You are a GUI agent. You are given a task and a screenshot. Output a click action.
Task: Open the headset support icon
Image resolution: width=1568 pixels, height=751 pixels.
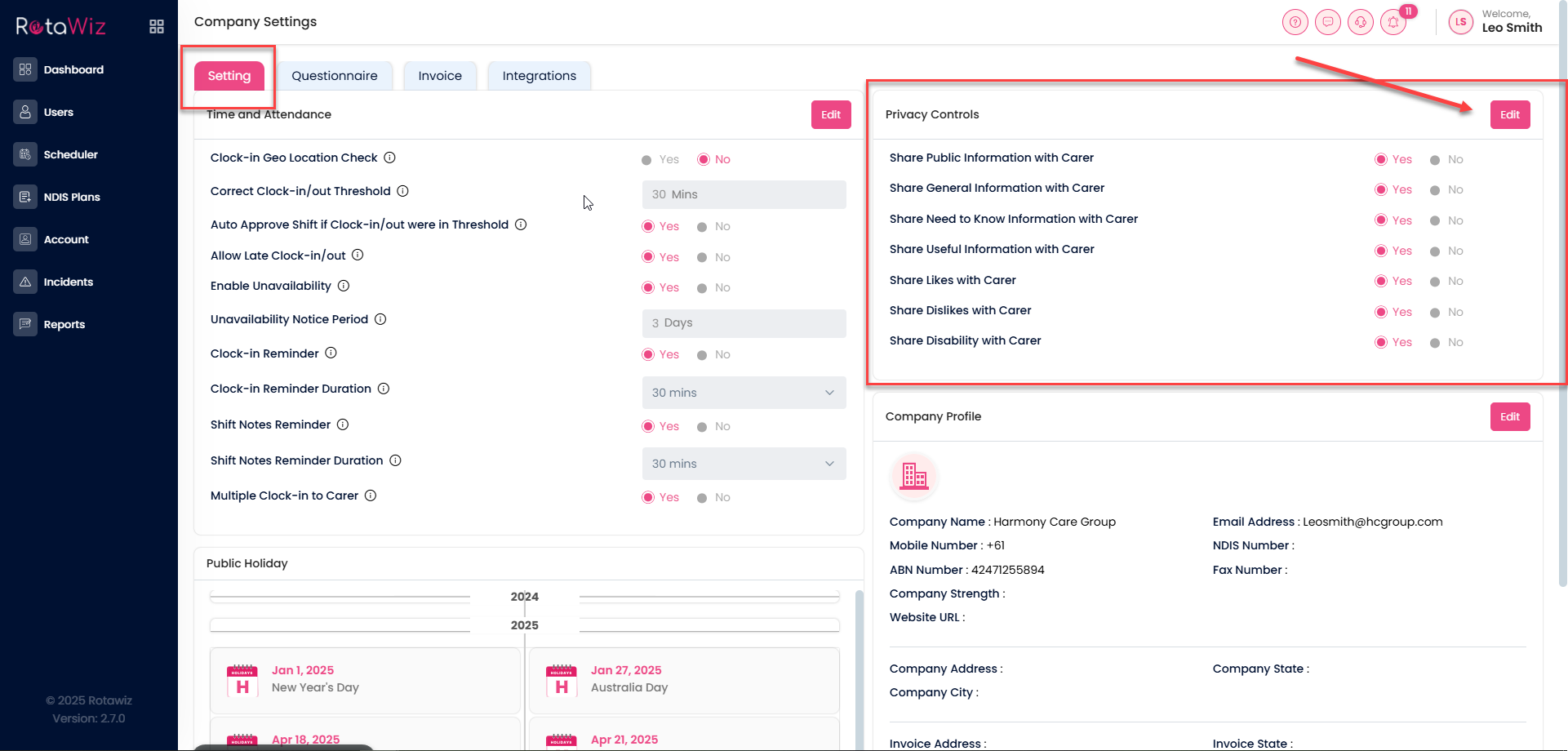point(1361,22)
